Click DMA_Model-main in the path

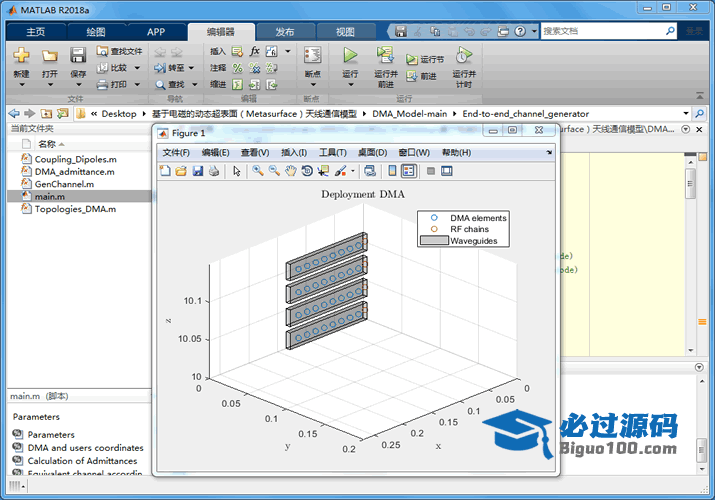(409, 114)
